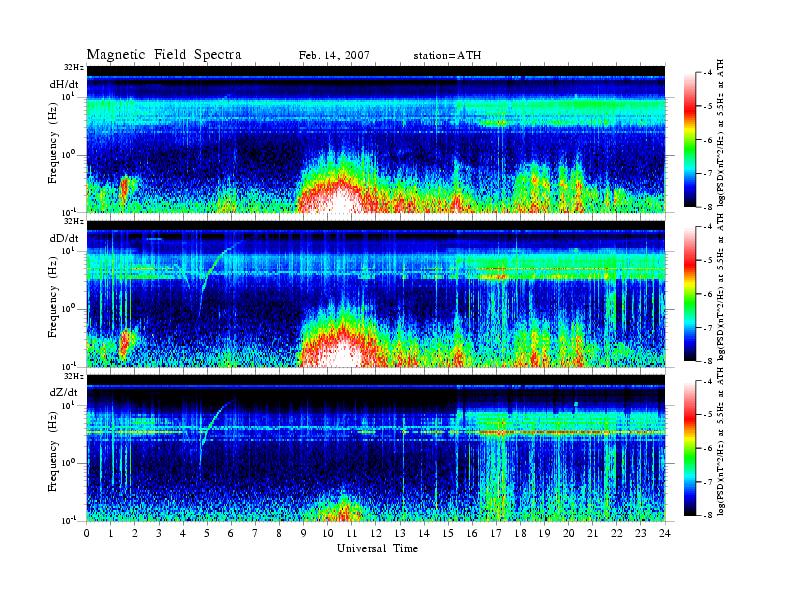The height and width of the screenshot is (612, 792).
Task: Click hour tick label 2 on time axis
Action: (135, 533)
